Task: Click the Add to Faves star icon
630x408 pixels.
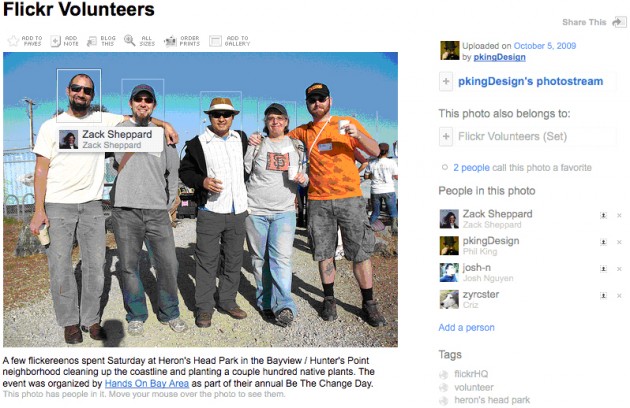Action: [x=13, y=41]
